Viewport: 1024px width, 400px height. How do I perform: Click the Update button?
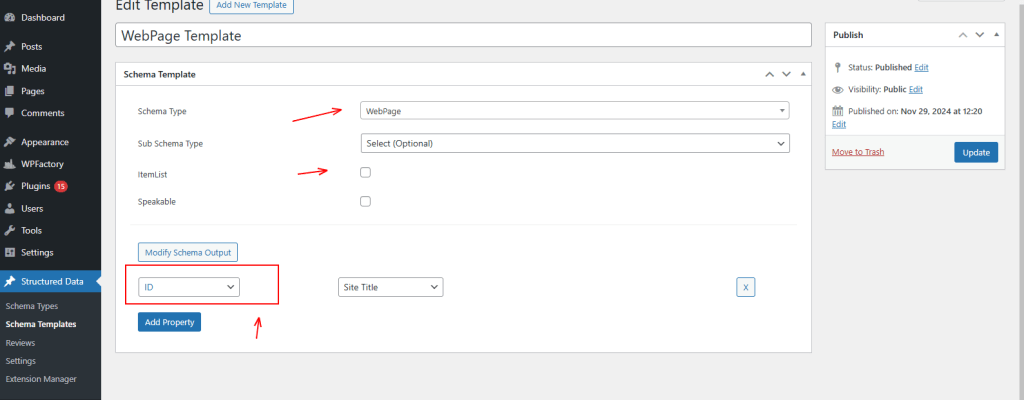[976, 152]
